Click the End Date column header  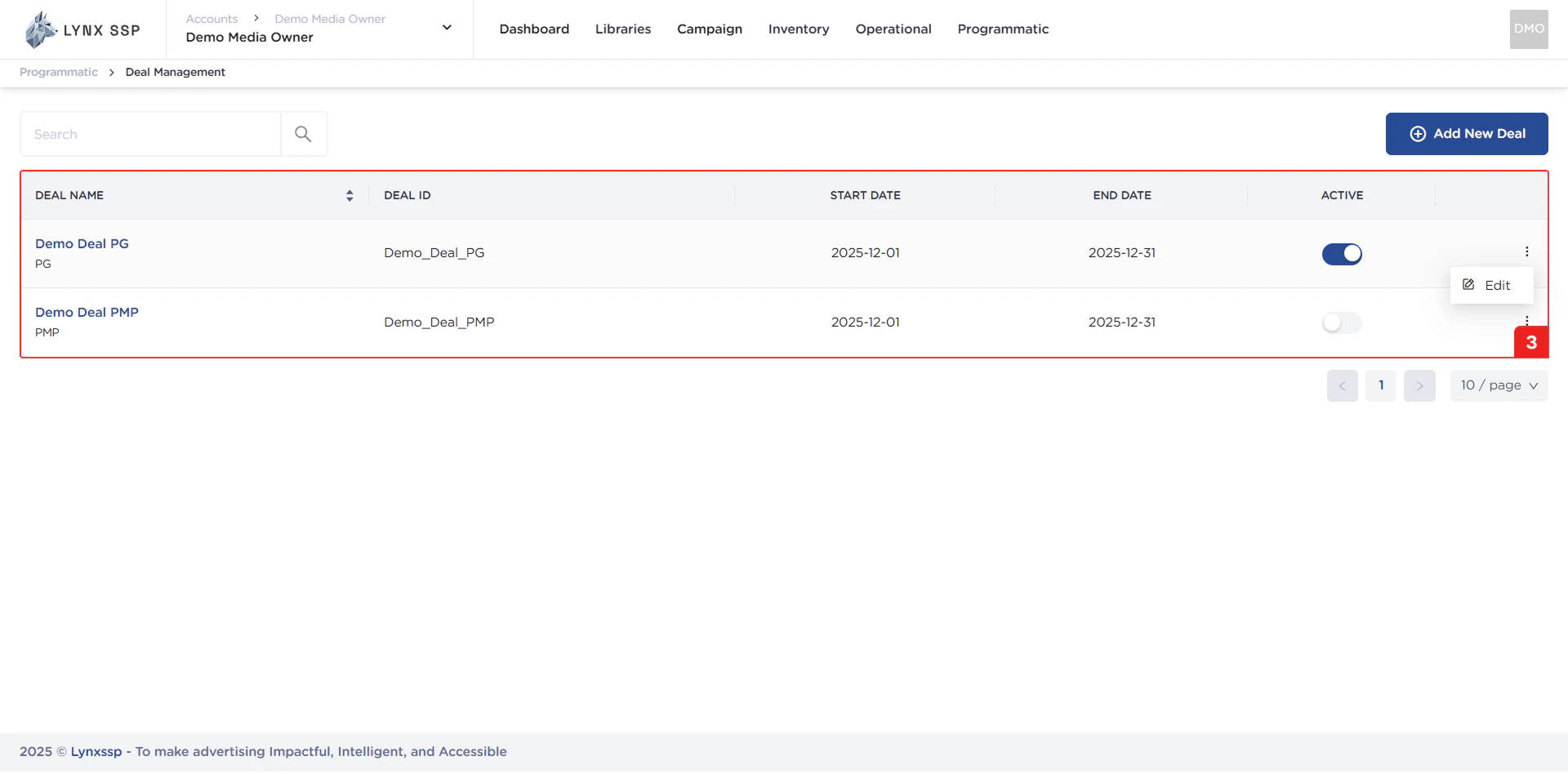coord(1122,195)
